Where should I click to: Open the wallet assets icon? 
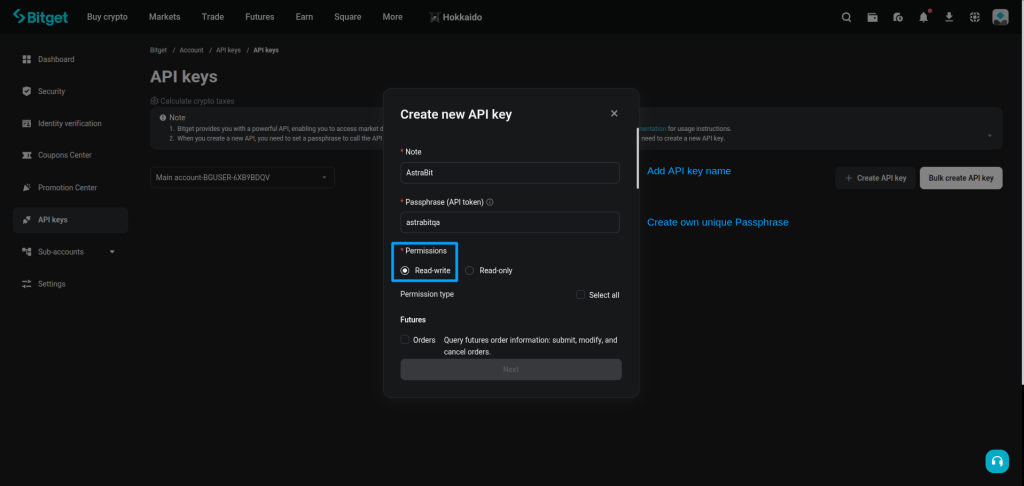point(872,17)
